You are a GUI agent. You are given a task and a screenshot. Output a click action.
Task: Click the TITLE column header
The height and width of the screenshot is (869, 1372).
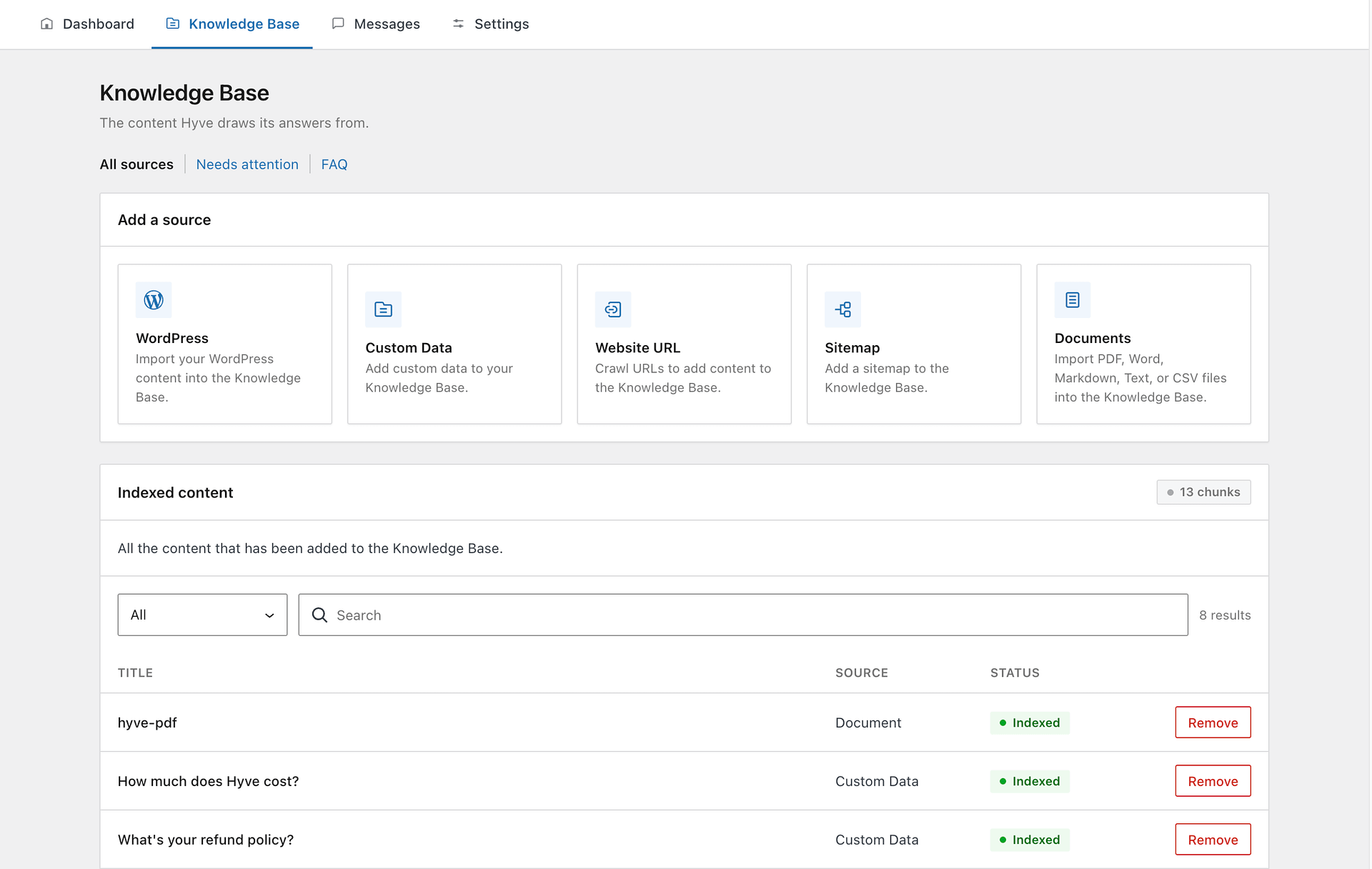click(x=135, y=672)
